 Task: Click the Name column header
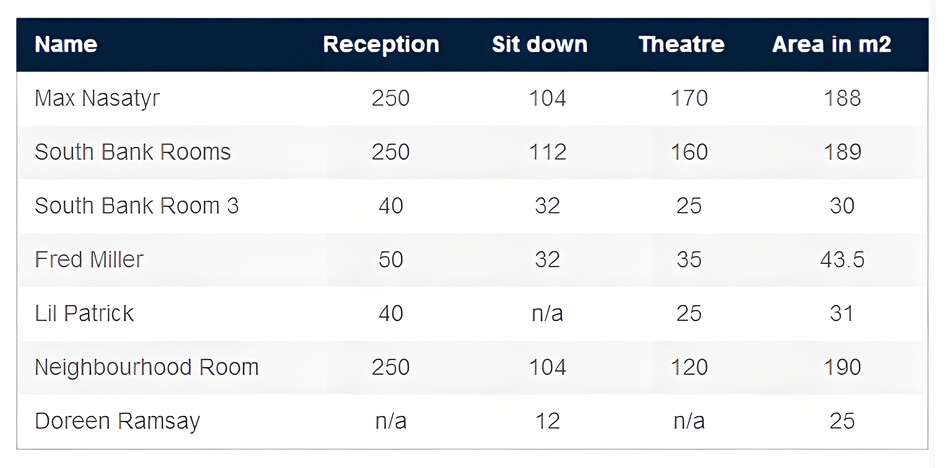(x=66, y=44)
